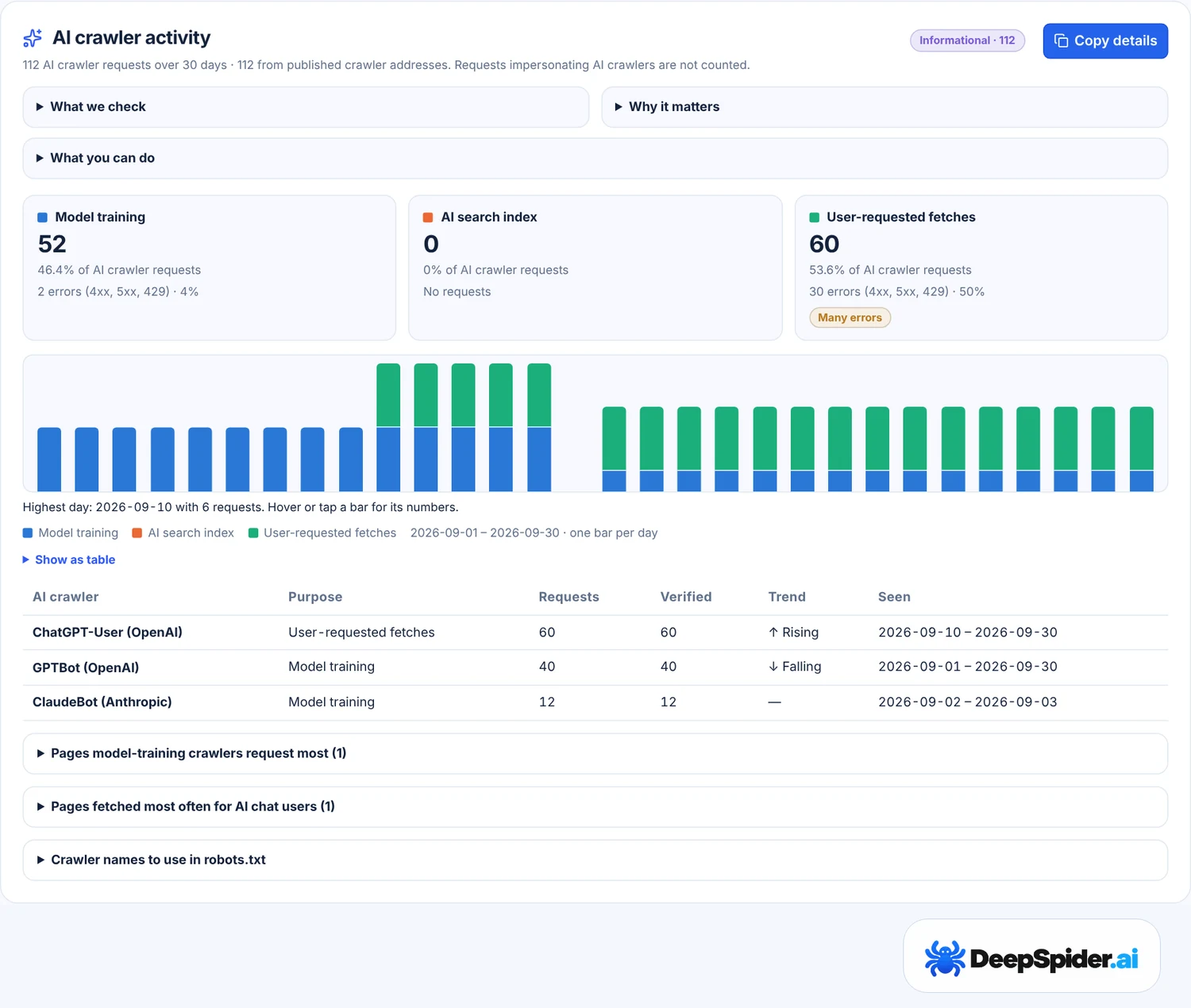This screenshot has width=1191, height=1008.
Task: Click the AI crawler column header
Action: 66,598
